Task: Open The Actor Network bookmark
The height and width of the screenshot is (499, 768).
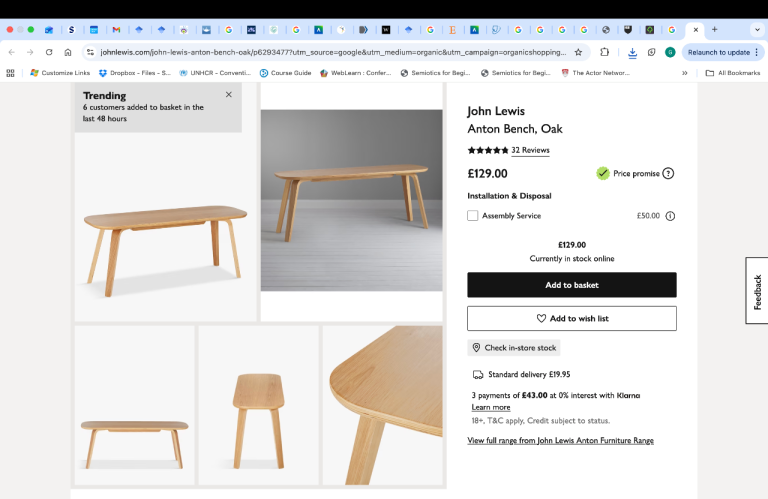Action: [595, 73]
